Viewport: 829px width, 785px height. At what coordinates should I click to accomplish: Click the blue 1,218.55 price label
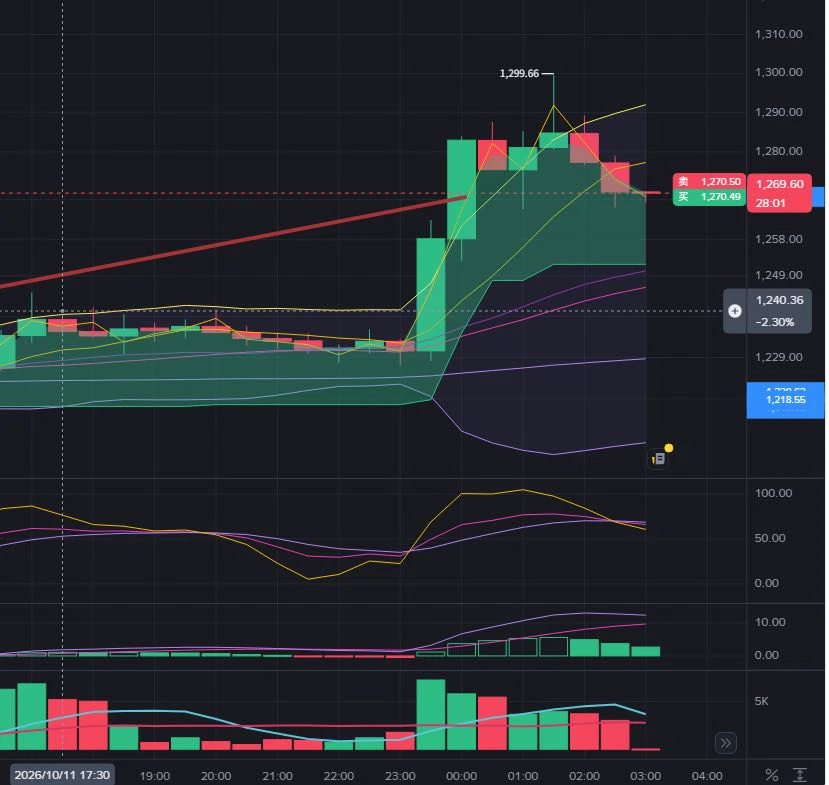(785, 400)
